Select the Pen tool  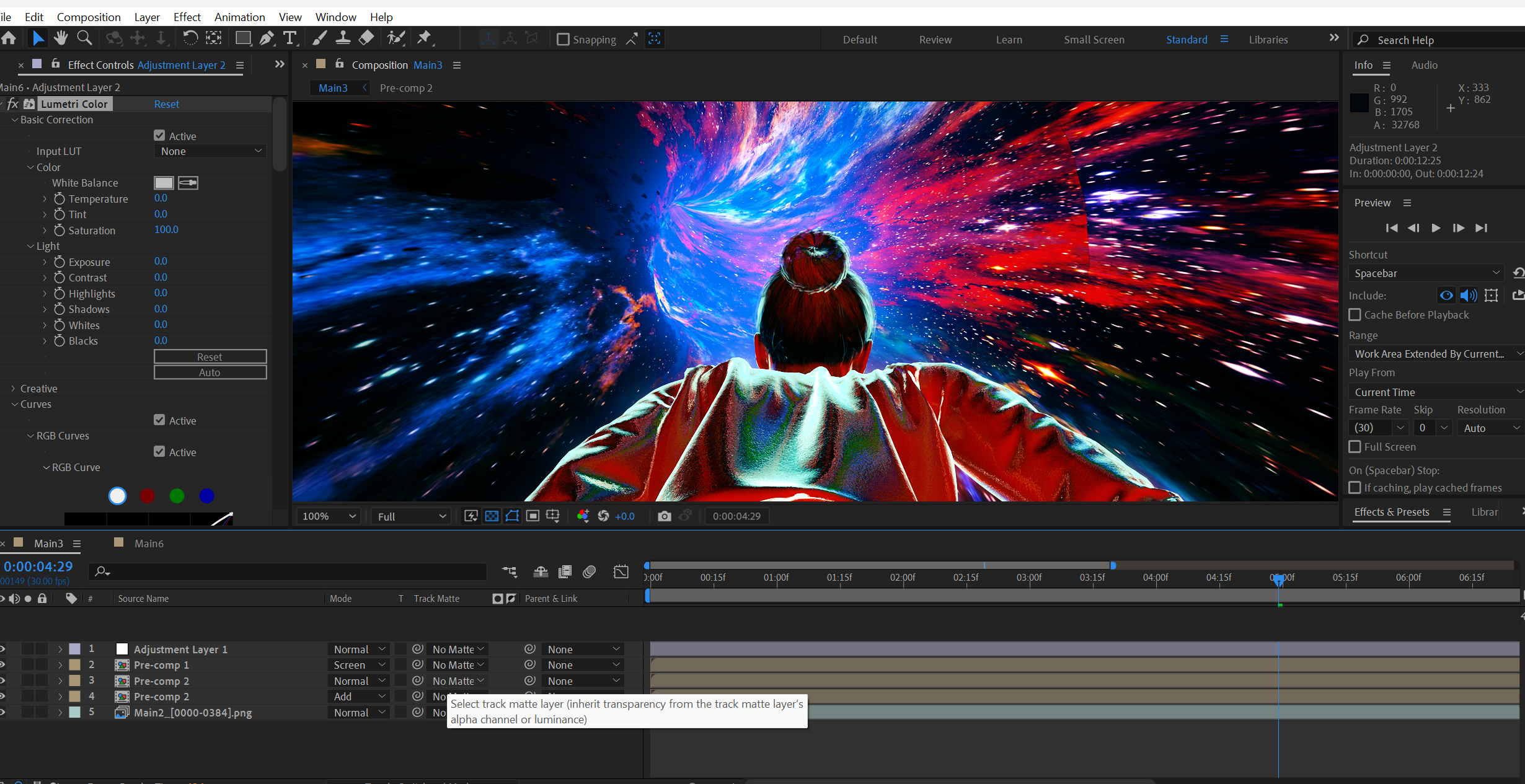pos(267,38)
